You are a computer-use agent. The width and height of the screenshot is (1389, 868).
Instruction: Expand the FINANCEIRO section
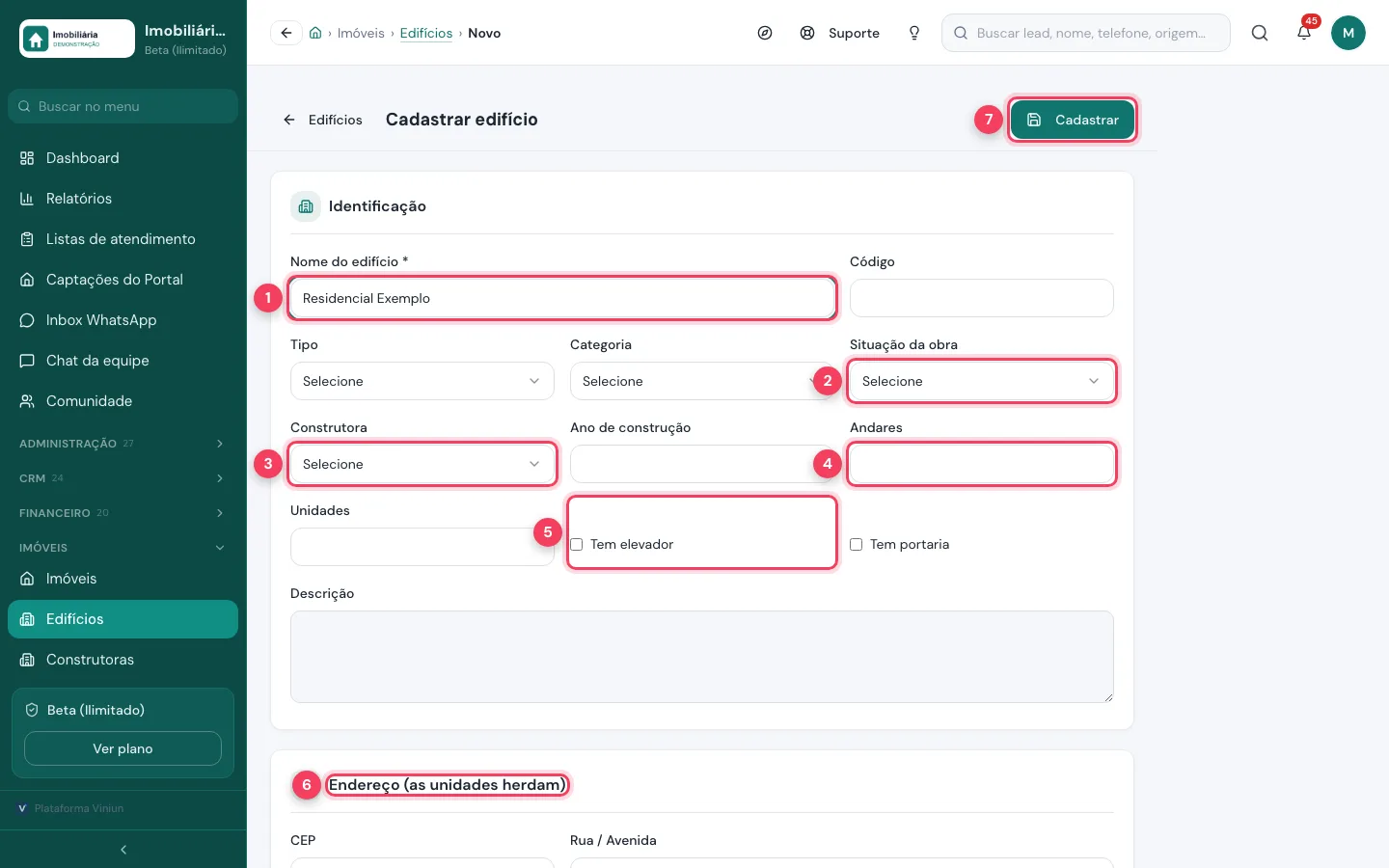(123, 513)
